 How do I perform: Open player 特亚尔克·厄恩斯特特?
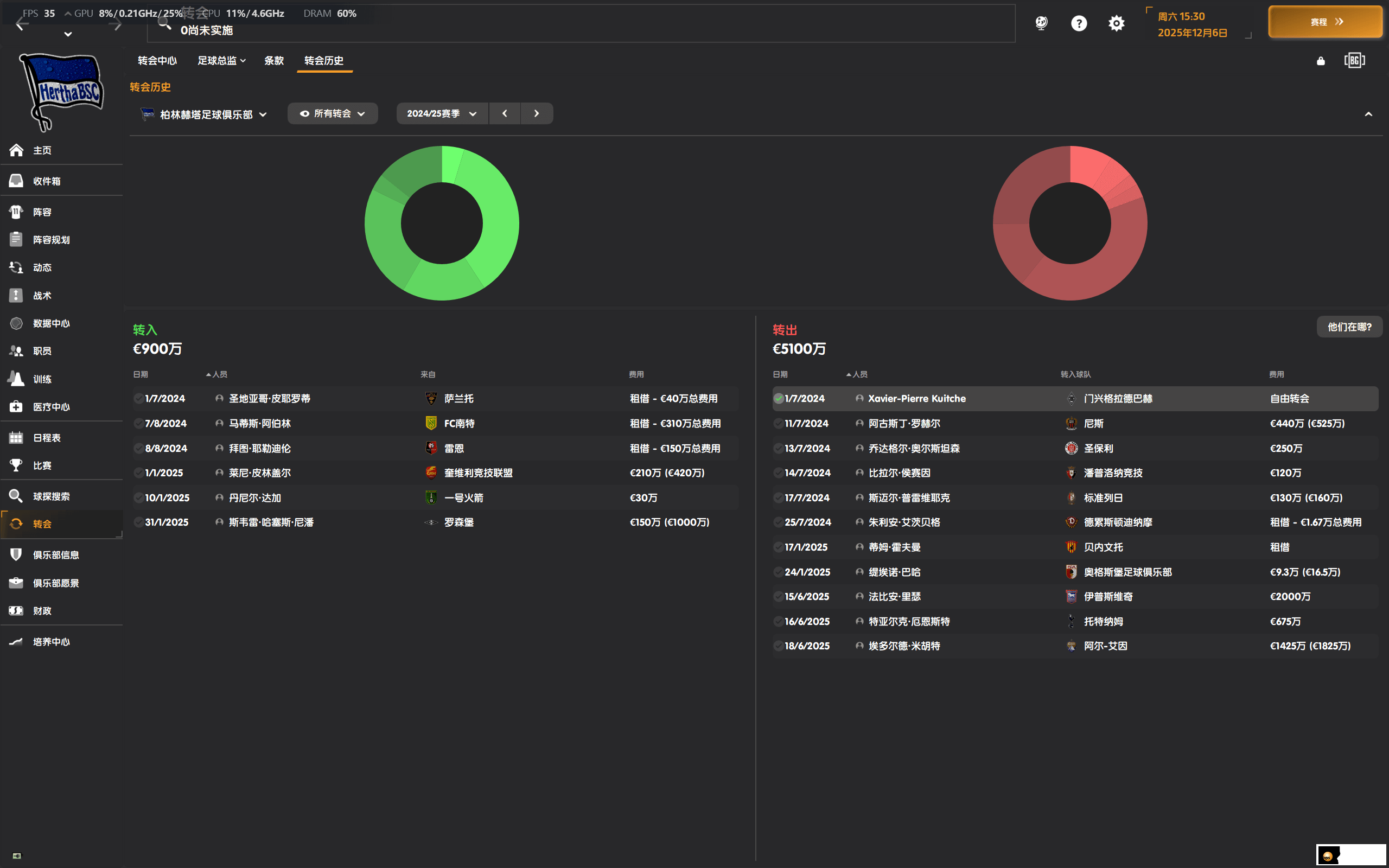pyautogui.click(x=909, y=621)
